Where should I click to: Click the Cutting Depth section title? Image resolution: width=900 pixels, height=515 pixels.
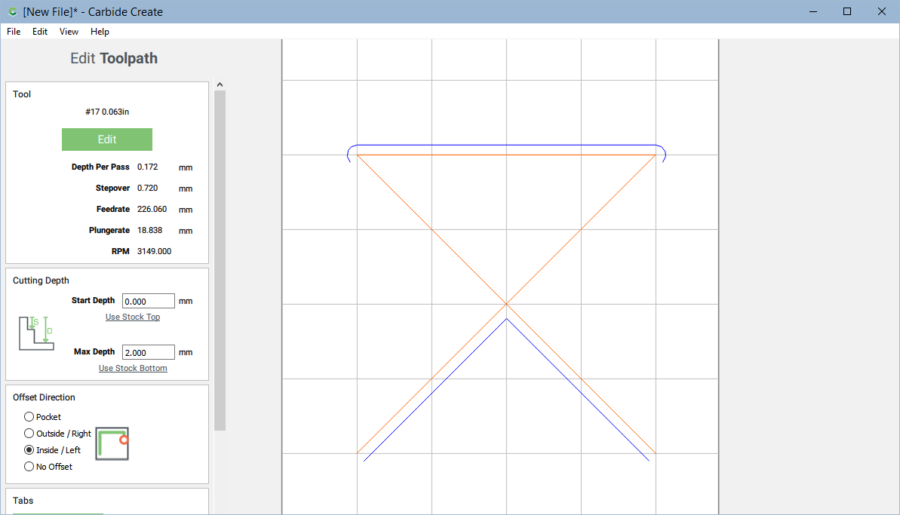41,280
